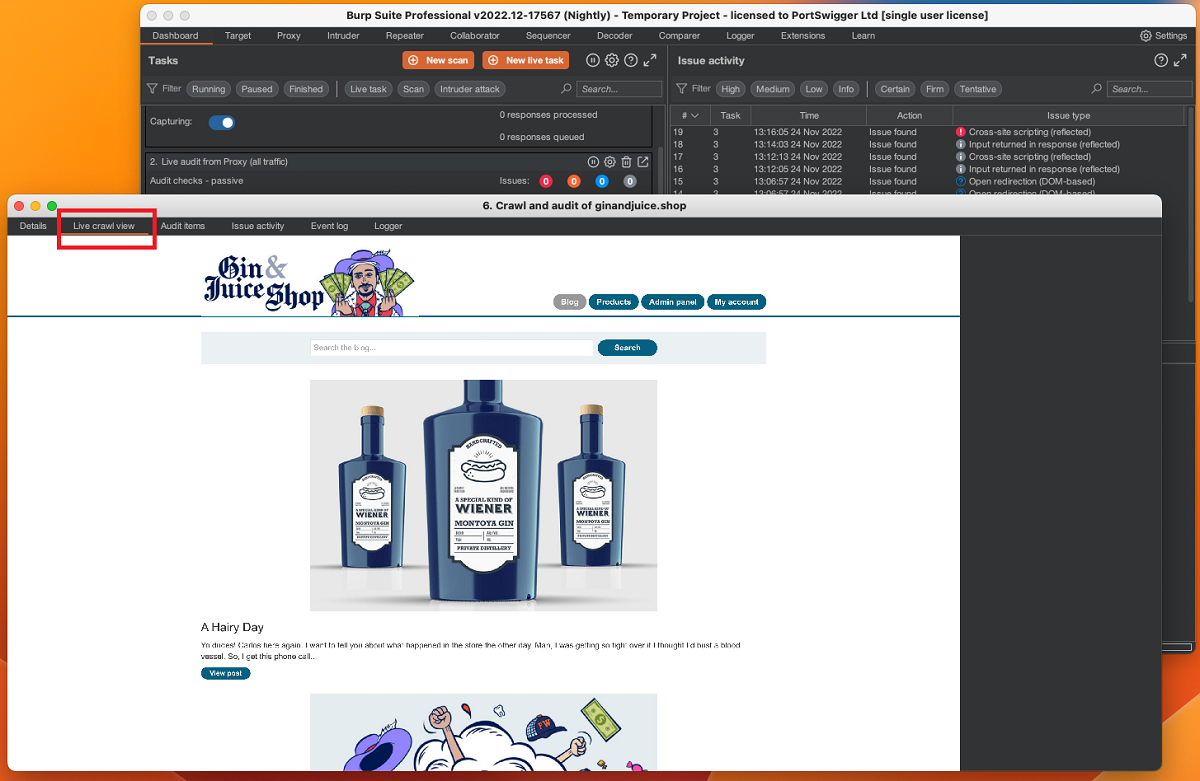
Task: Select the Cross-site scripting issue number 19 row
Action: pos(932,132)
